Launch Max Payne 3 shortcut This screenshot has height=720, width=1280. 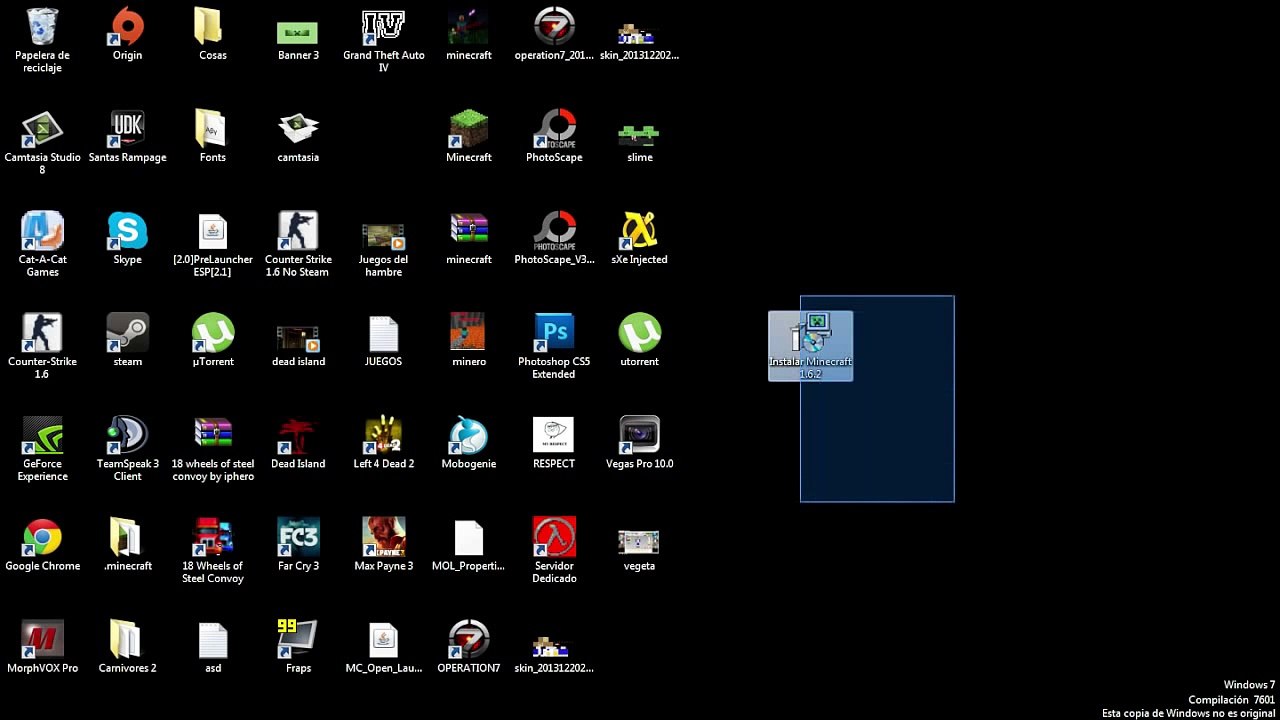click(x=383, y=545)
